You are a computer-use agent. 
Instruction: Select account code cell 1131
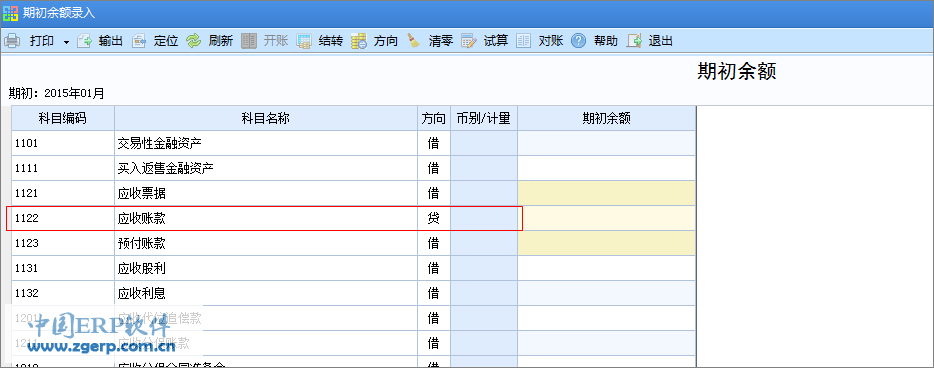pos(63,268)
